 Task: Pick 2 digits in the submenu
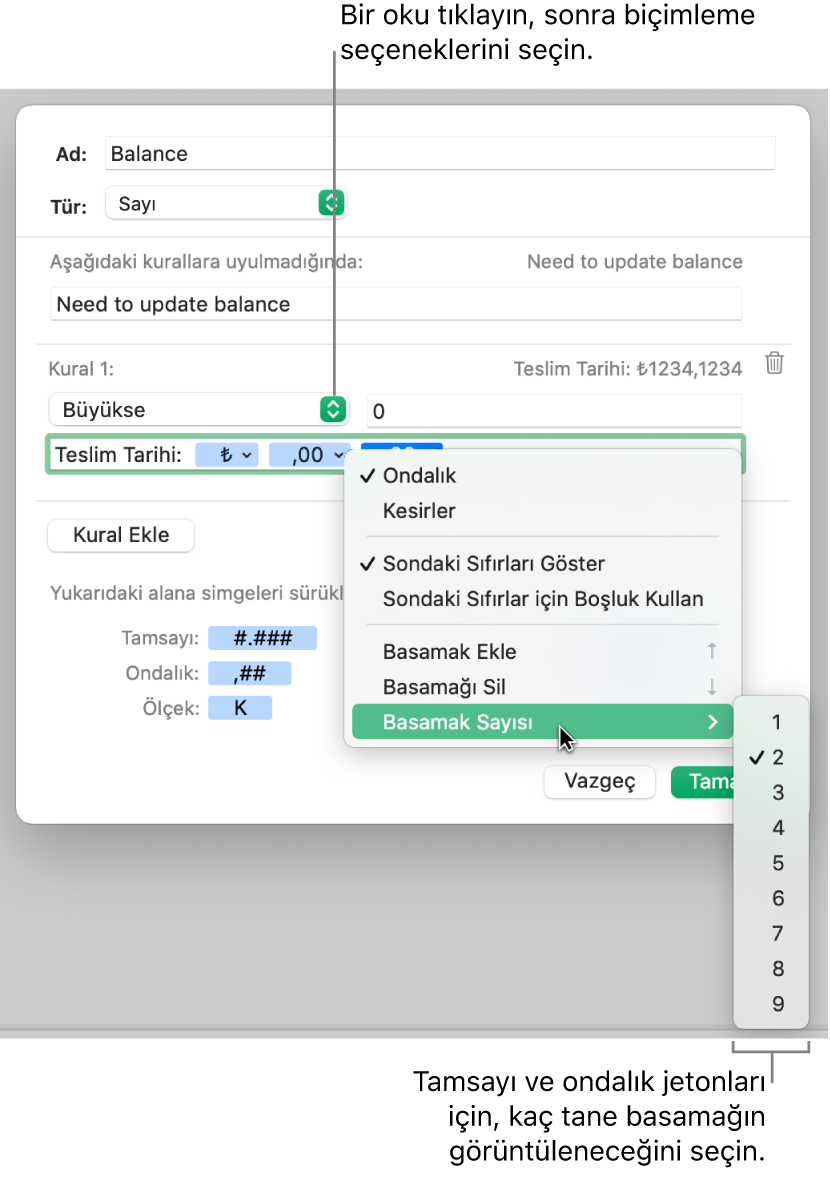771,757
